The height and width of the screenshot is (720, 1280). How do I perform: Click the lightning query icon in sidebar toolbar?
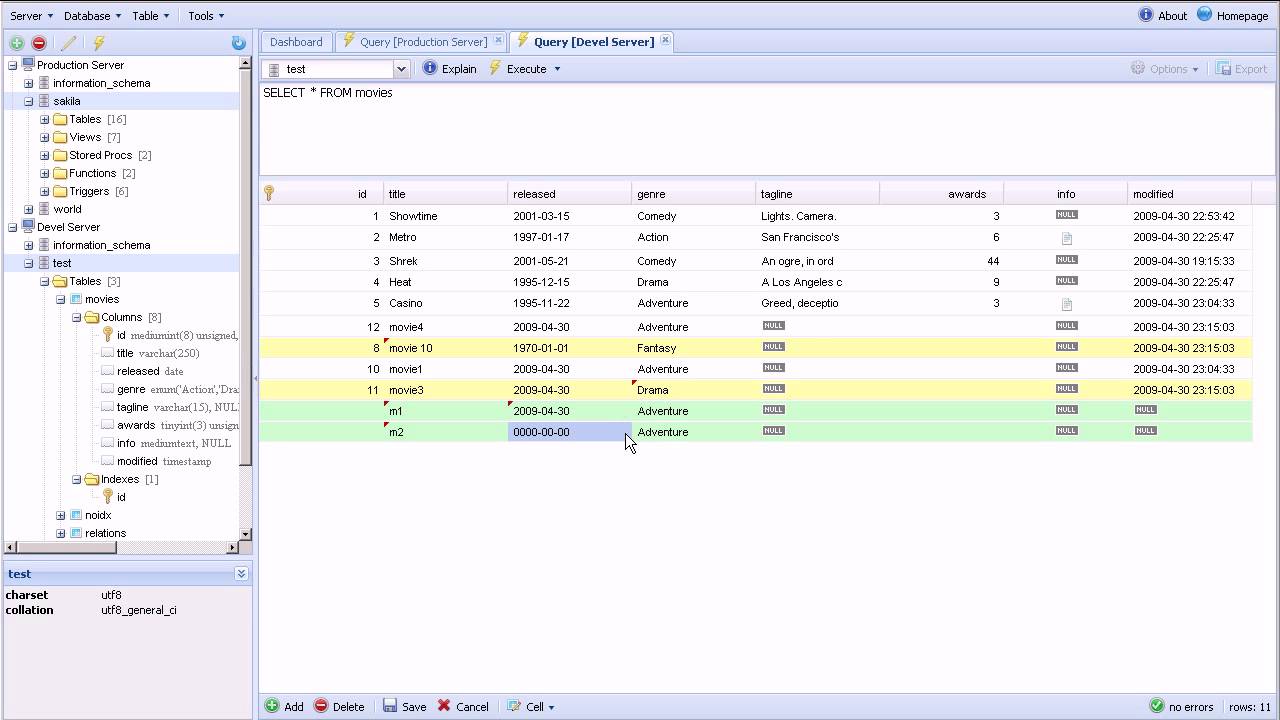coord(99,43)
